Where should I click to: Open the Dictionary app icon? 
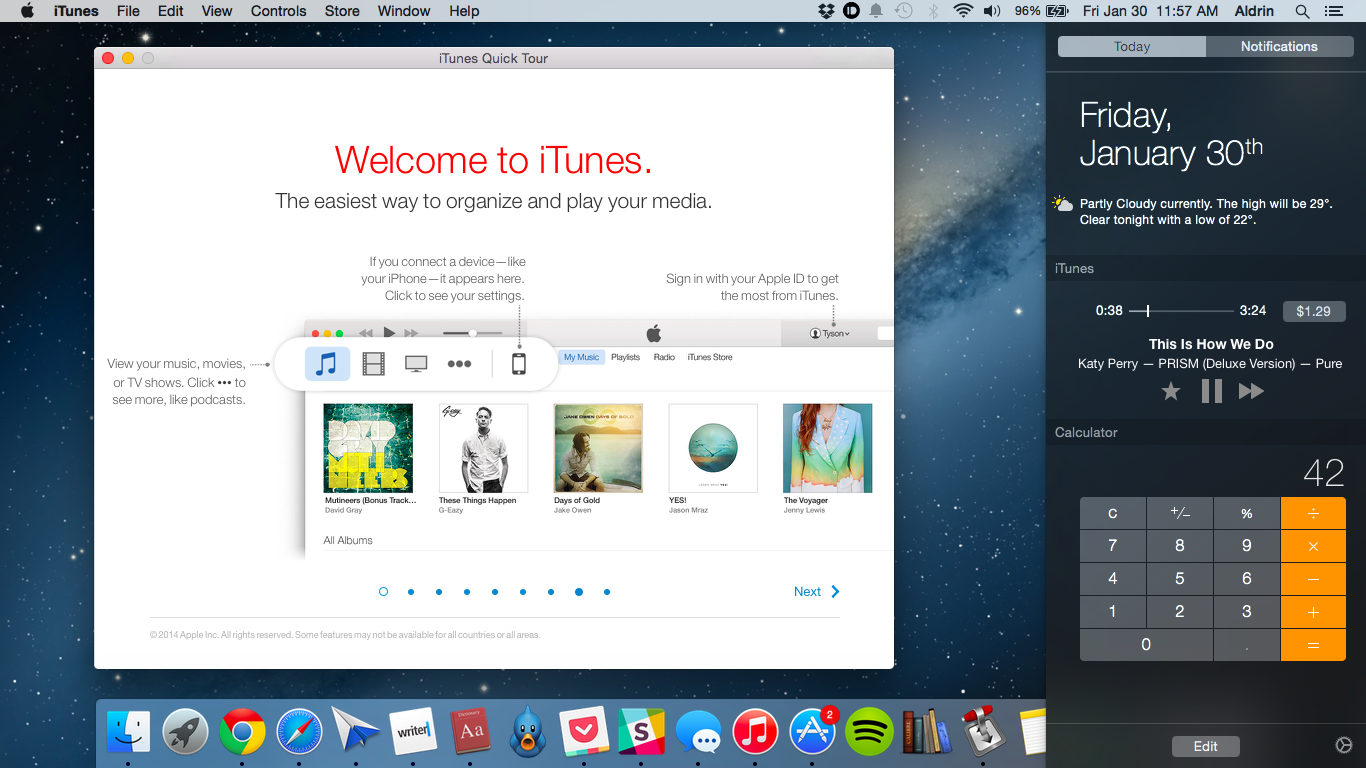coord(471,732)
